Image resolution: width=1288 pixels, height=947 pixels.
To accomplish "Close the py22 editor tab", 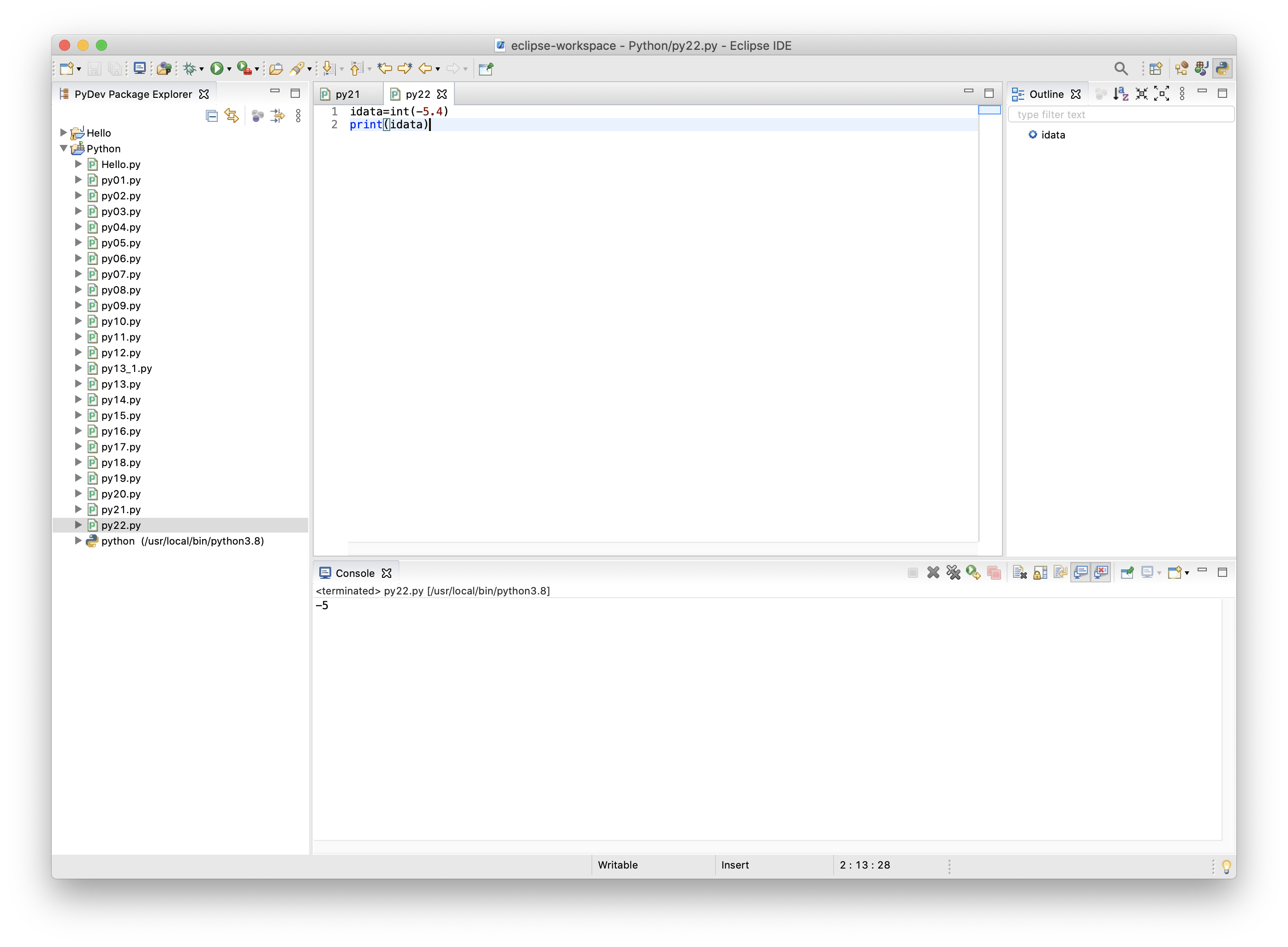I will coord(442,94).
